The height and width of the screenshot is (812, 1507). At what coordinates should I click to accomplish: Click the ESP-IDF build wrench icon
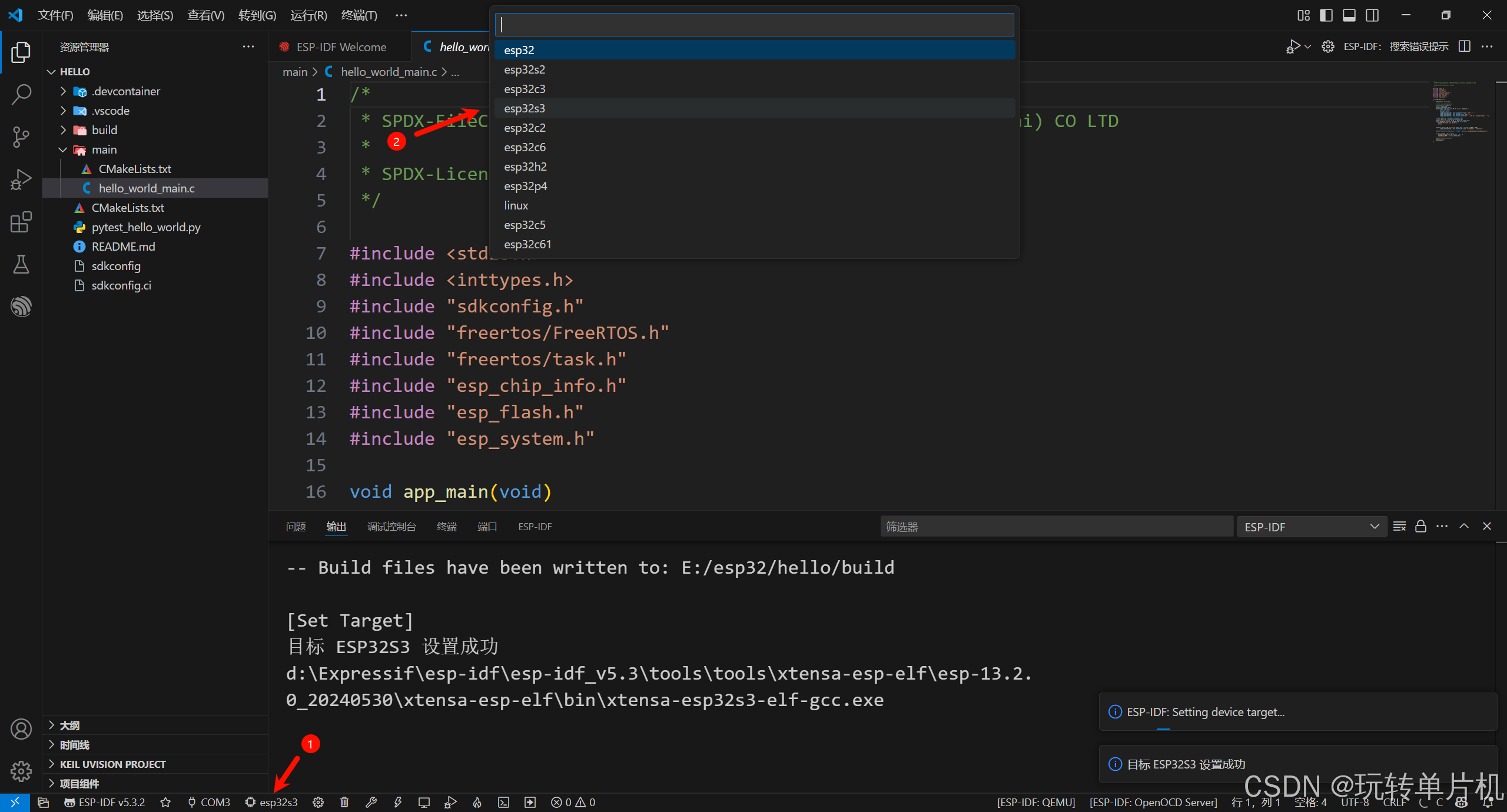point(372,802)
